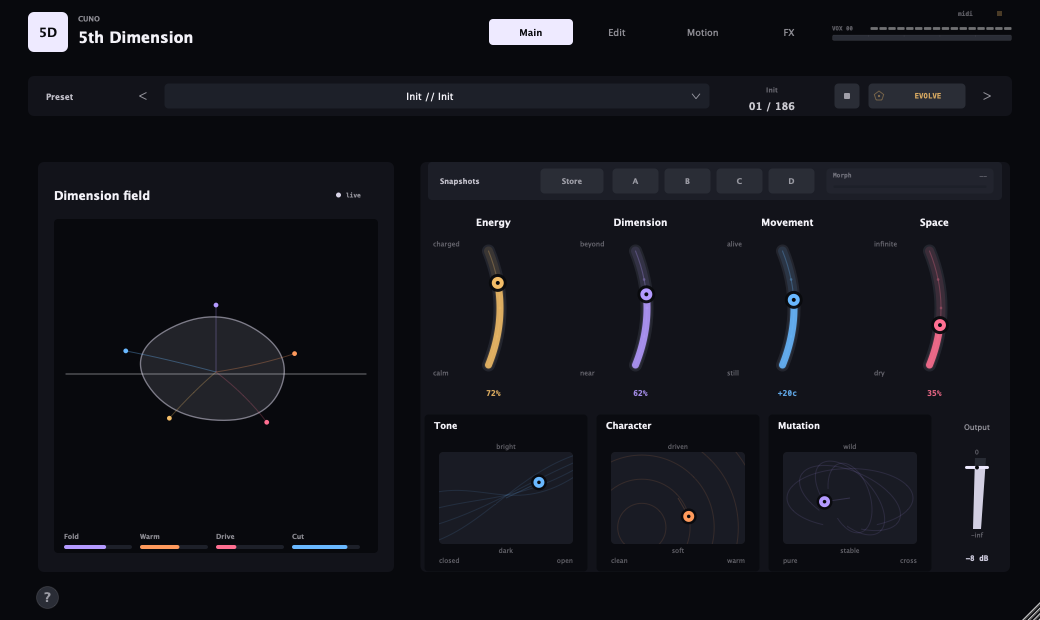
Task: Expand the Init // Init preset dropdown
Action: 436,96
